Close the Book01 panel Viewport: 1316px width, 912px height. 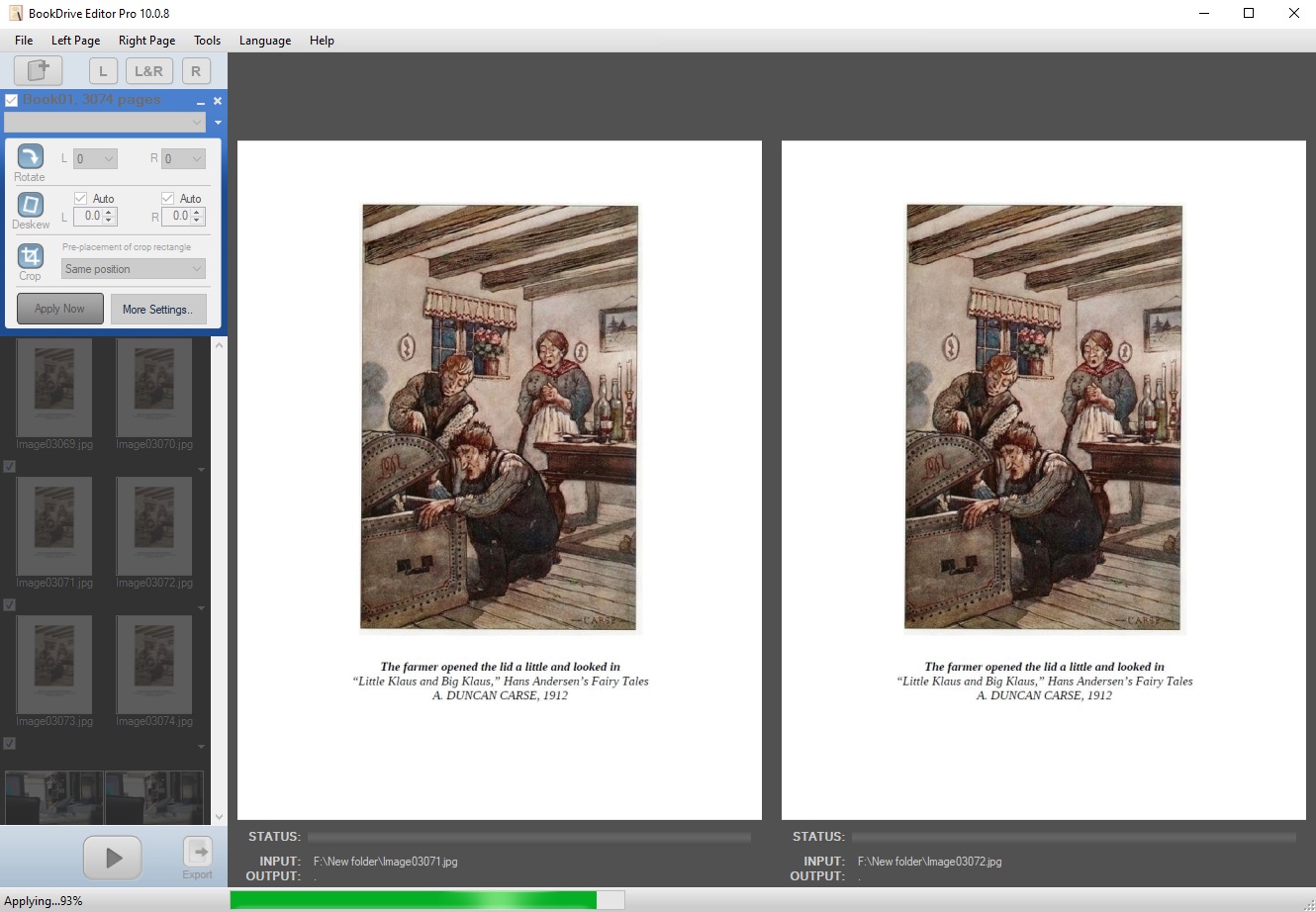pos(218,101)
